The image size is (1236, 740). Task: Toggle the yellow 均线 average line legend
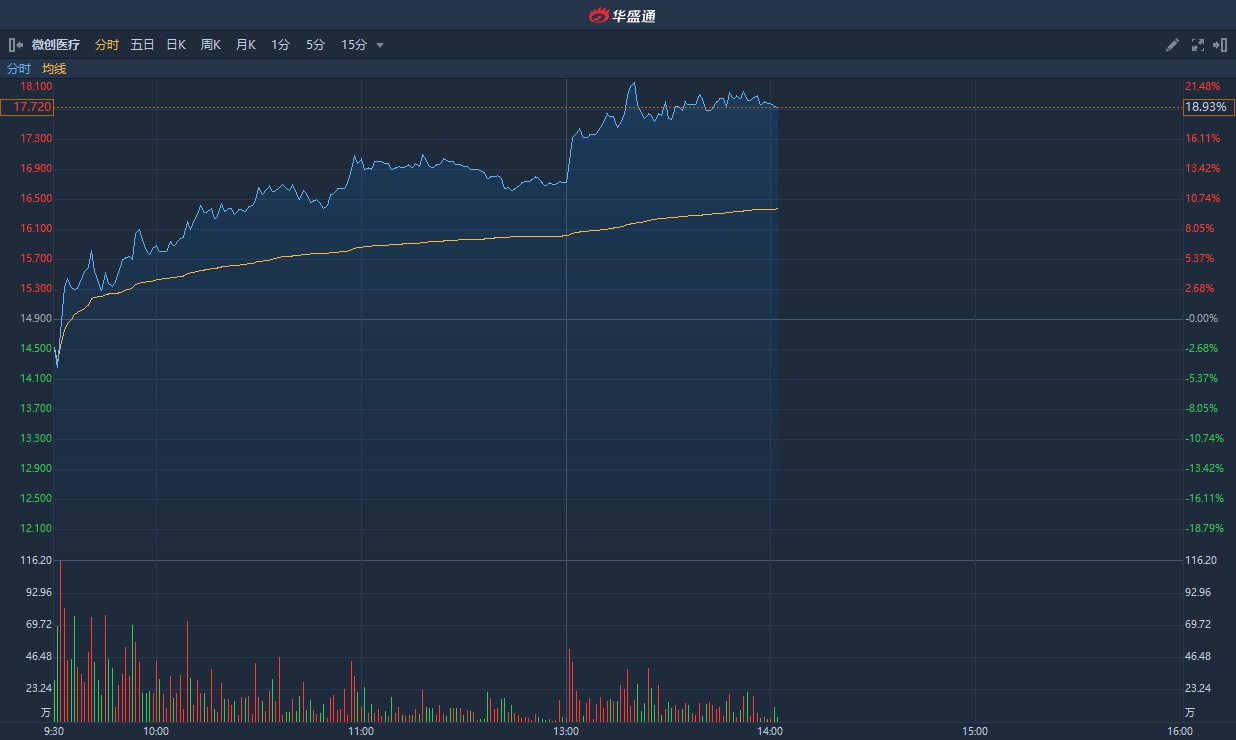click(54, 69)
